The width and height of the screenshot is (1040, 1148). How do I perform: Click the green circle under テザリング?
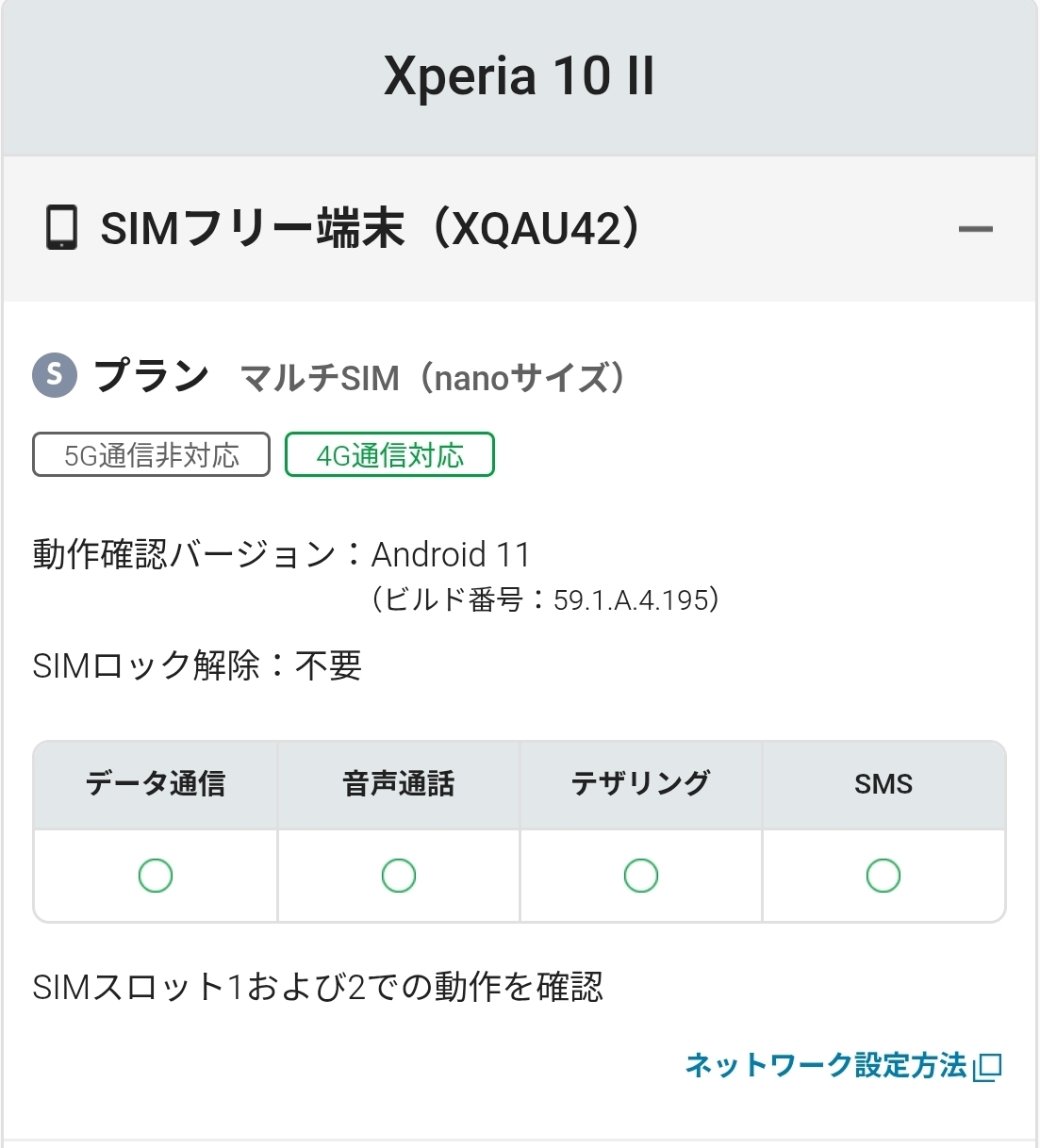641,876
